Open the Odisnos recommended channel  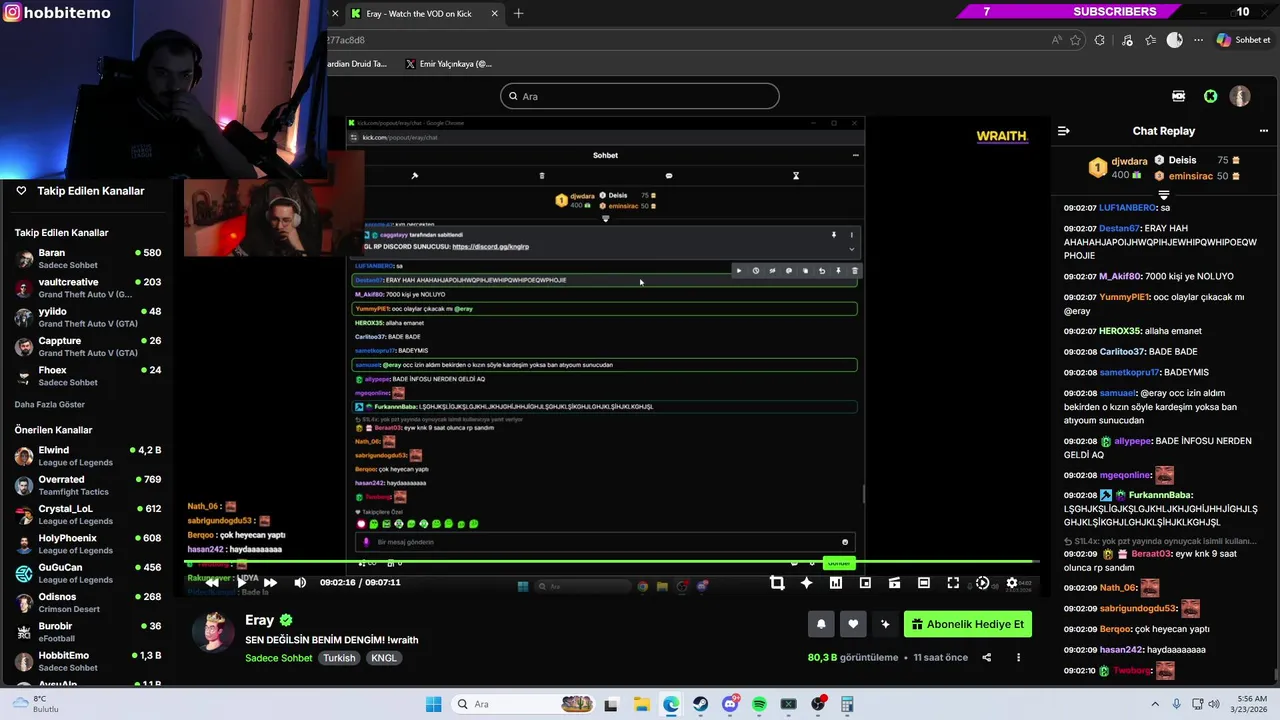pos(88,603)
